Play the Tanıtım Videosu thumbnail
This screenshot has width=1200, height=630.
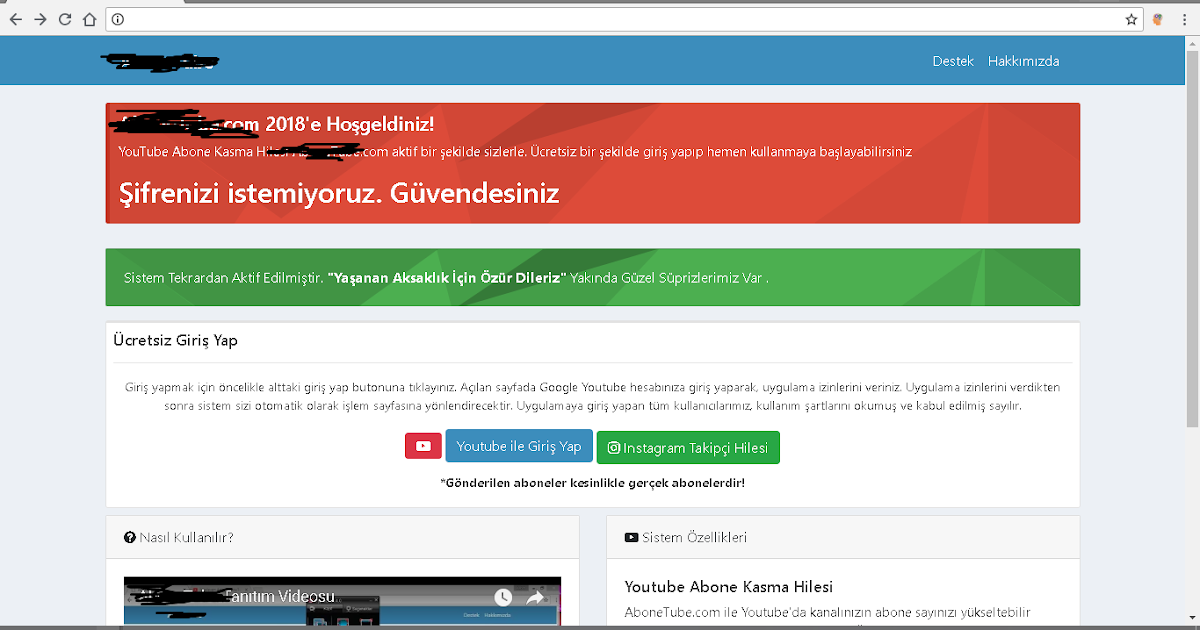[x=342, y=603]
